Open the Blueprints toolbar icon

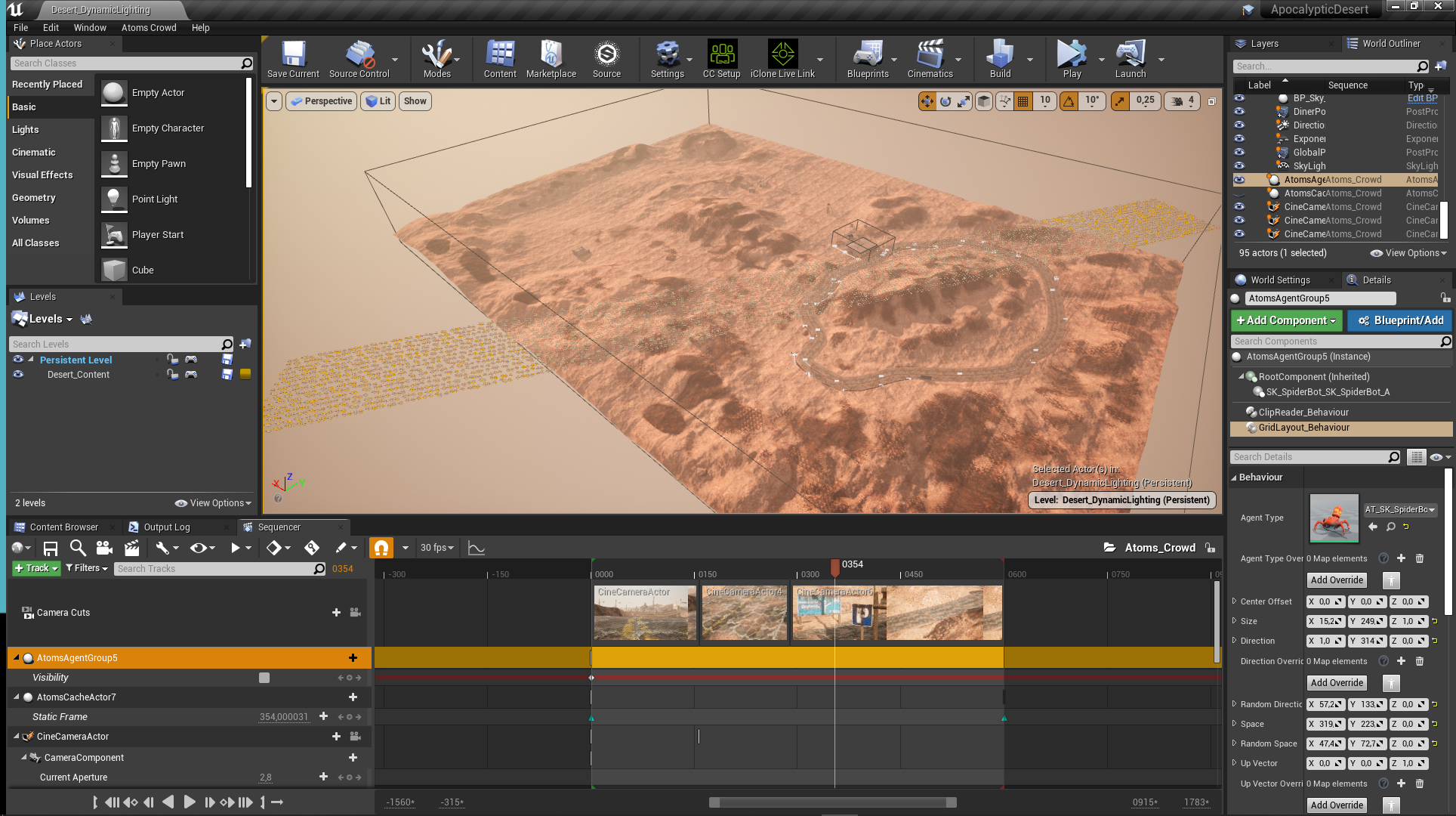(x=868, y=59)
